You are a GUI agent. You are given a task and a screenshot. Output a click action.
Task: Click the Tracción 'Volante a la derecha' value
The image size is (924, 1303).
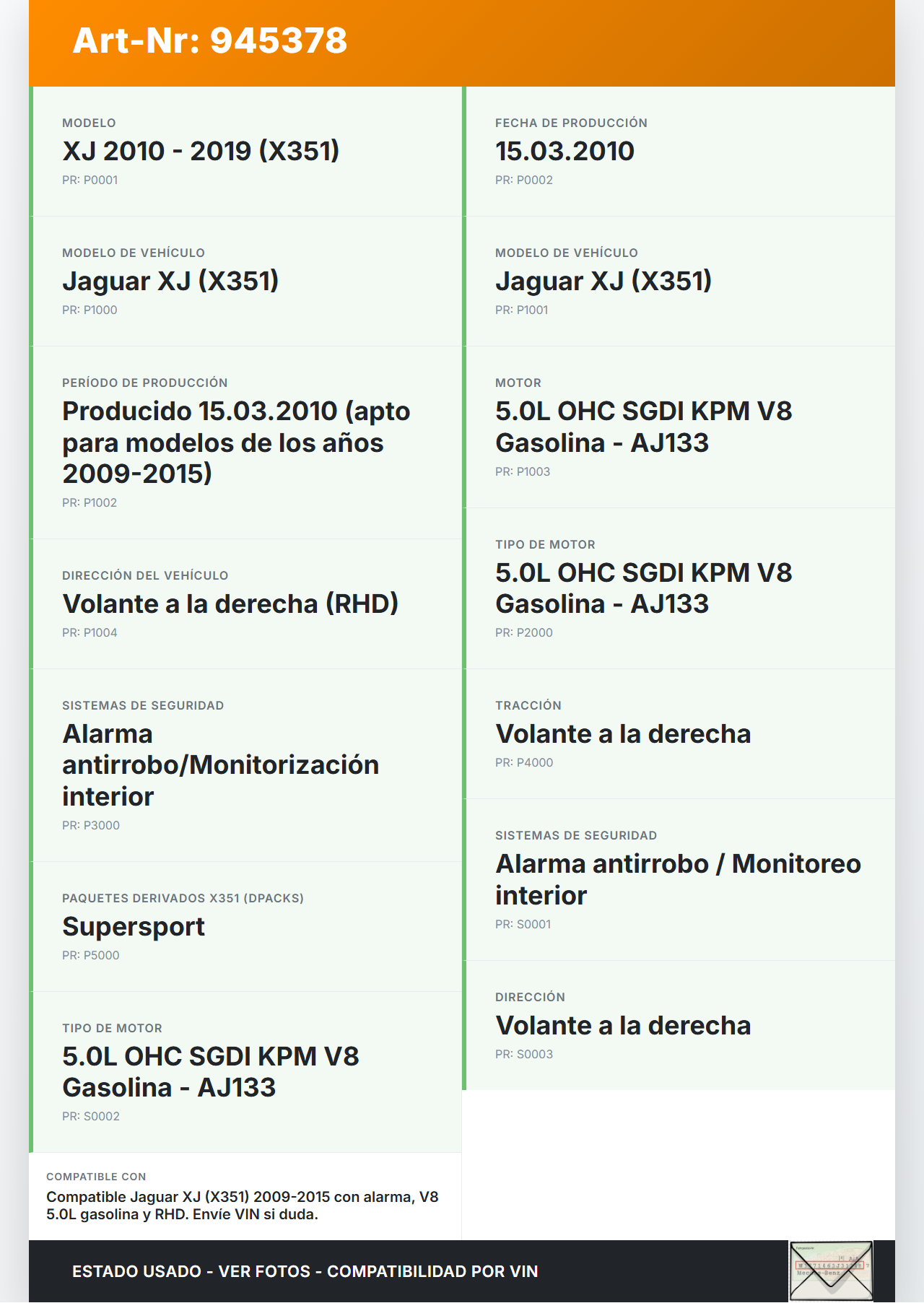pyautogui.click(x=623, y=733)
